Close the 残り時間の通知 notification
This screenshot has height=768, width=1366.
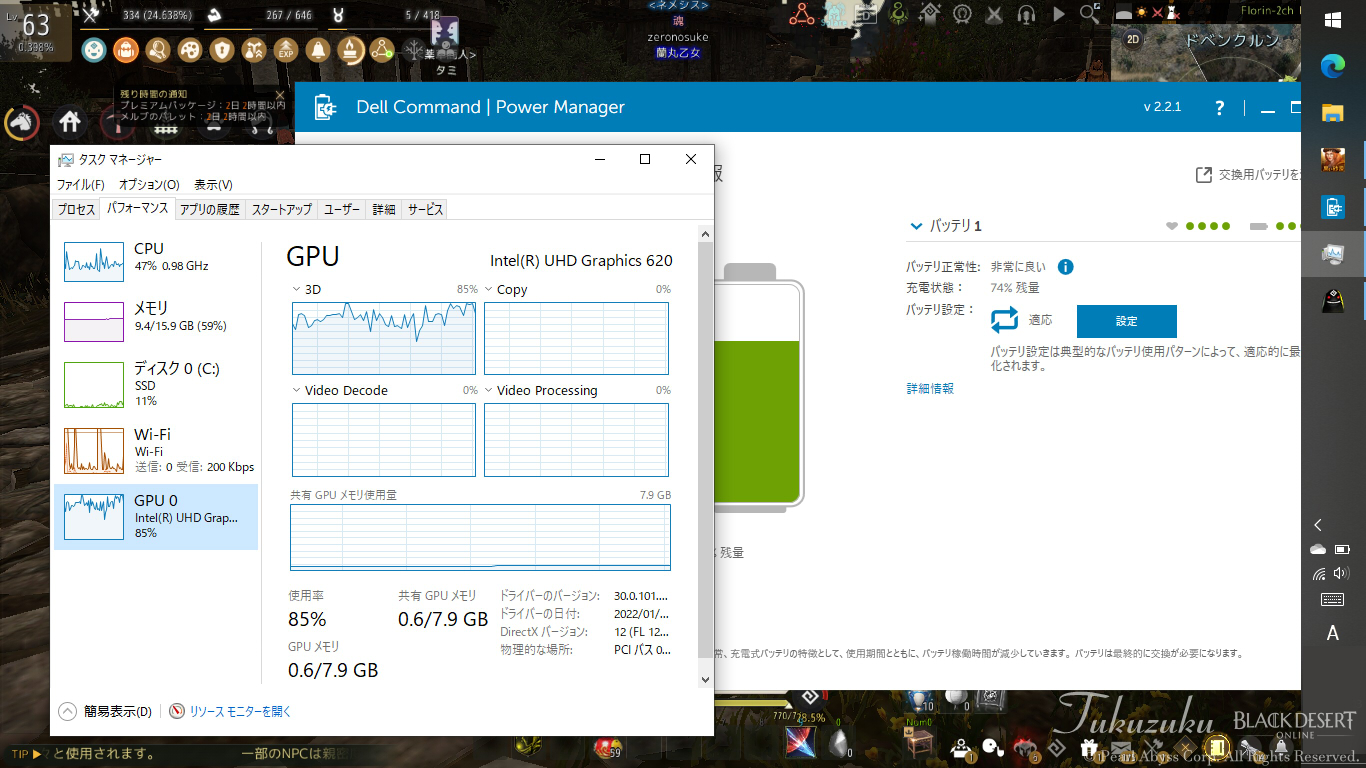click(280, 96)
